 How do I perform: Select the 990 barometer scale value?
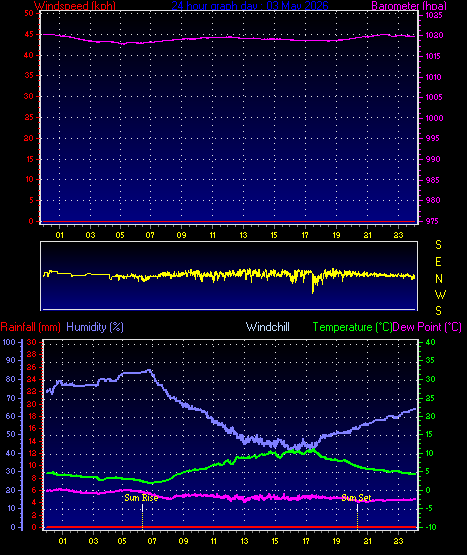[433, 159]
